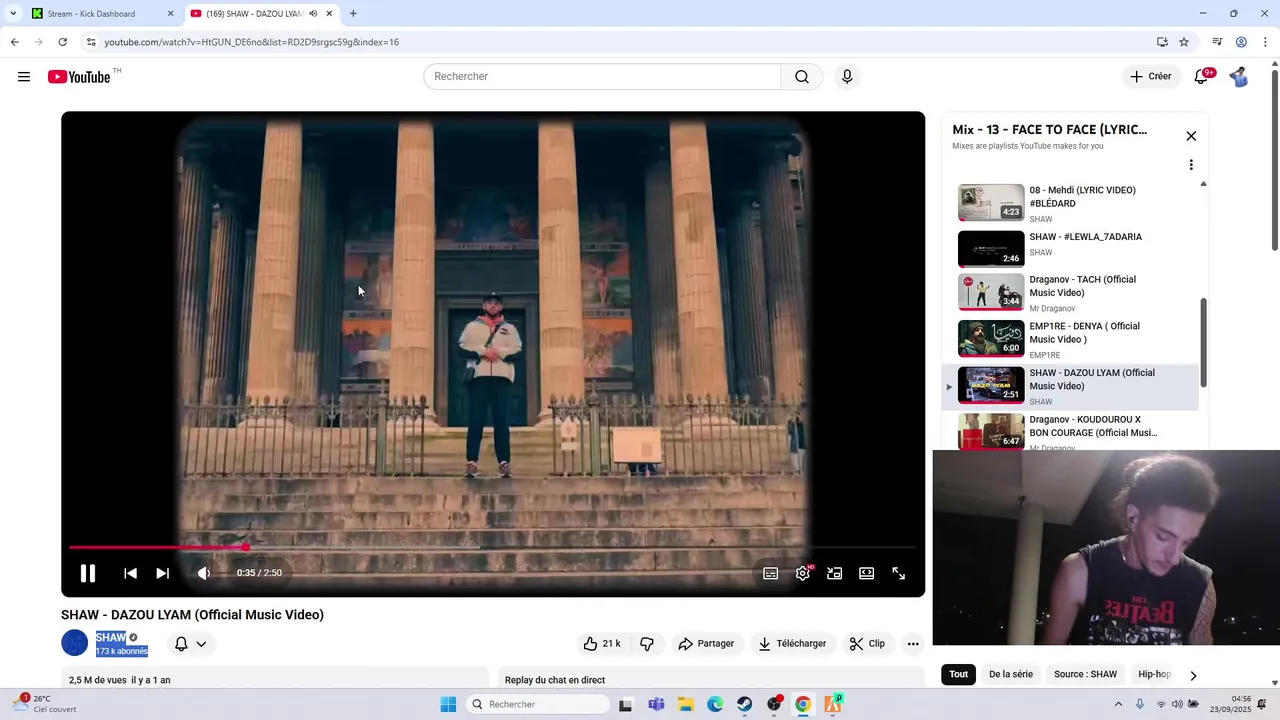The height and width of the screenshot is (720, 1280).
Task: Open the SHAW channel avatar
Action: click(75, 643)
